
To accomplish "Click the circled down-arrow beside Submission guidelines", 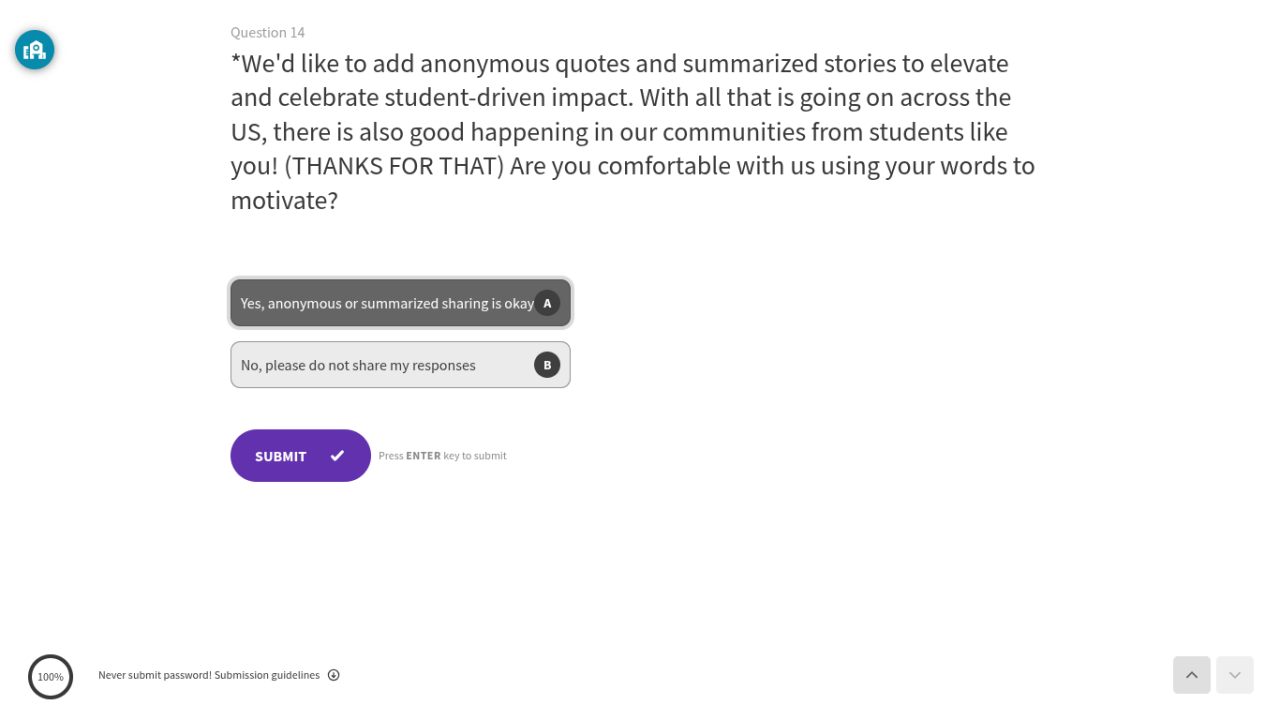I will (334, 675).
